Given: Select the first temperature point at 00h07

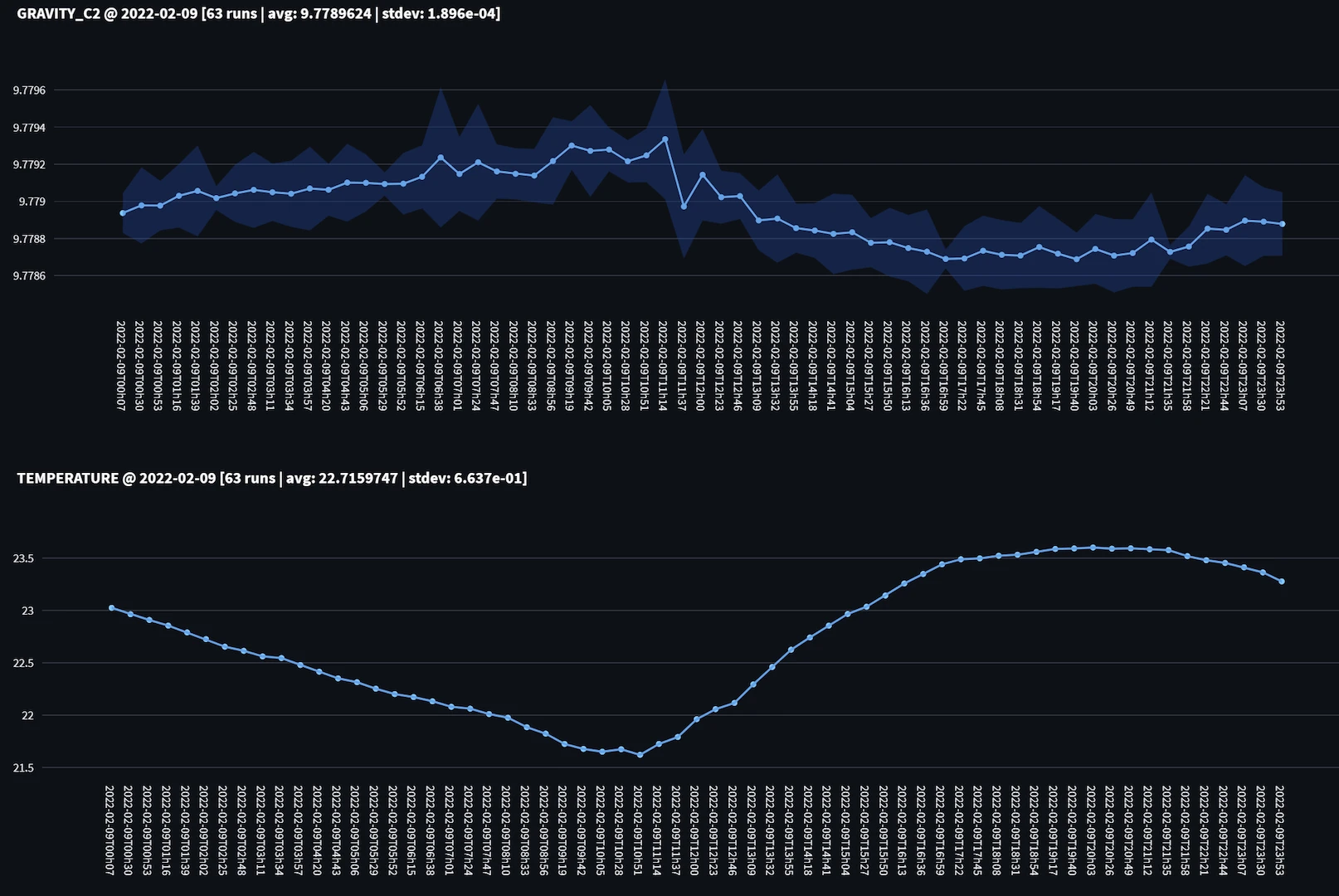Looking at the screenshot, I should pos(111,607).
